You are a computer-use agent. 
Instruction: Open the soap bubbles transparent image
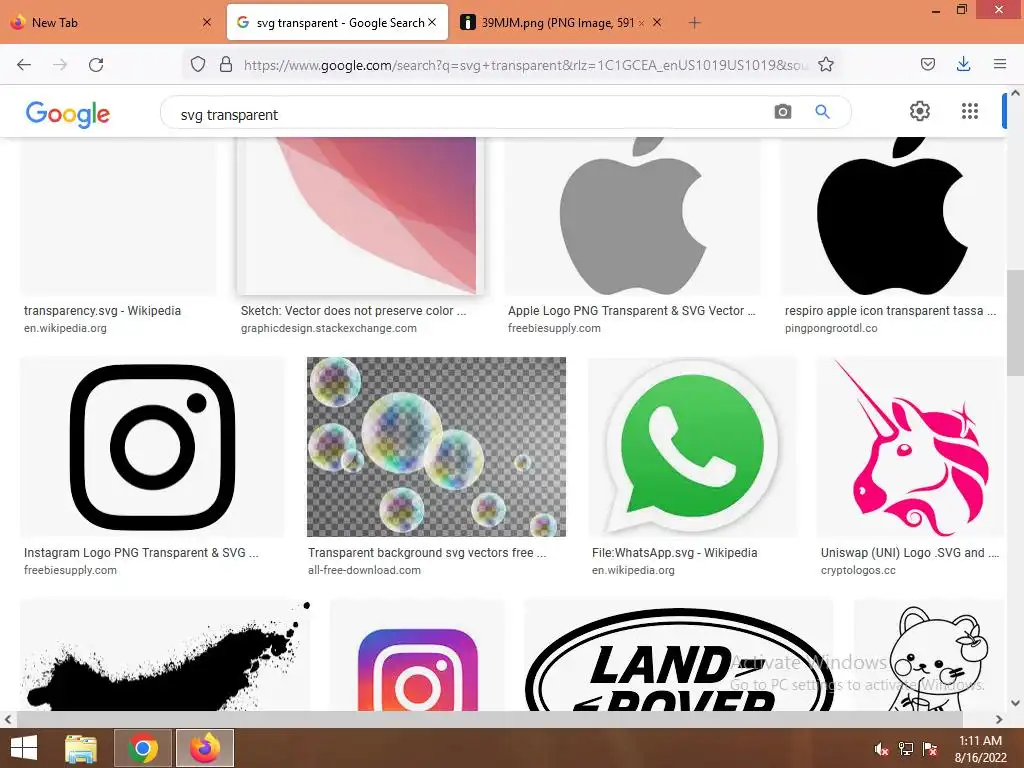coord(436,447)
